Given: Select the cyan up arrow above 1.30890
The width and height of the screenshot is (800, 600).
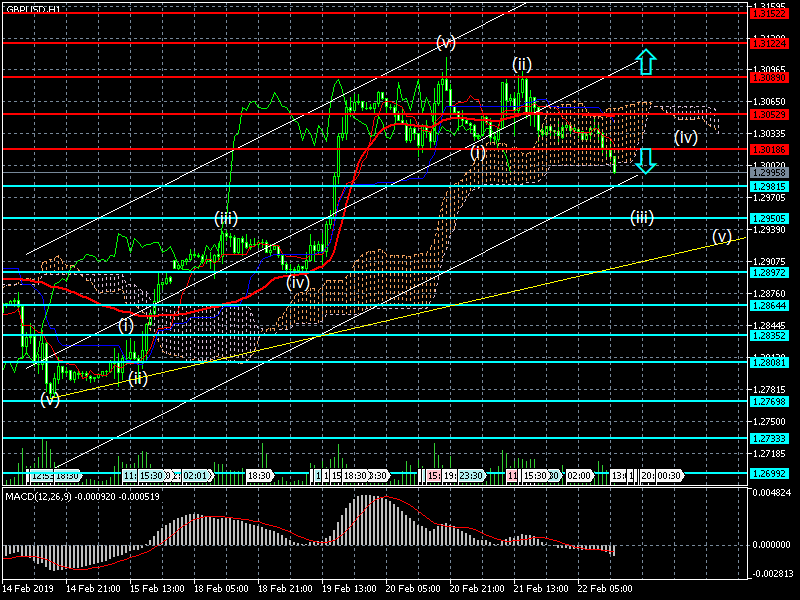Looking at the screenshot, I should [646, 62].
